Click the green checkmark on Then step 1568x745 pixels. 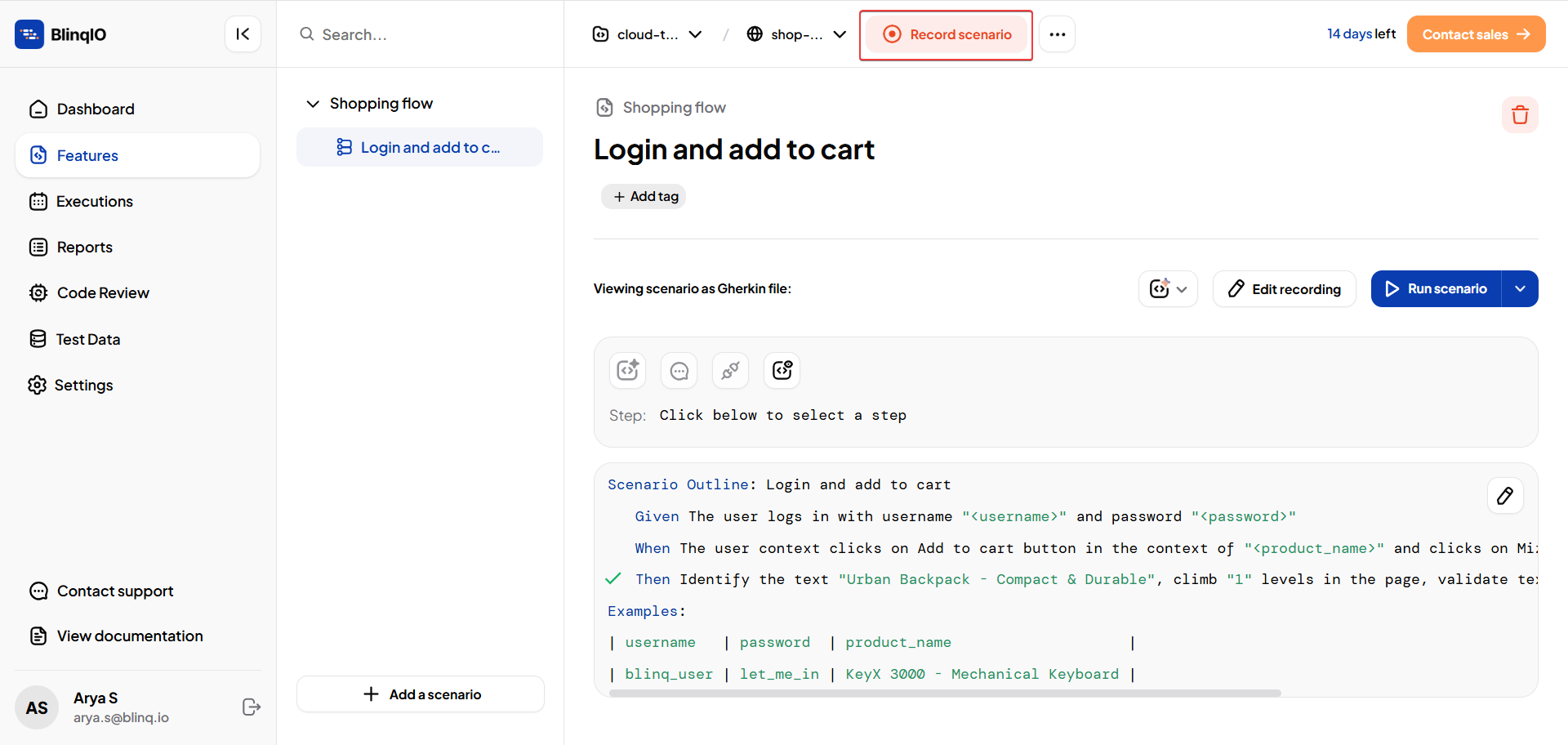click(x=613, y=578)
